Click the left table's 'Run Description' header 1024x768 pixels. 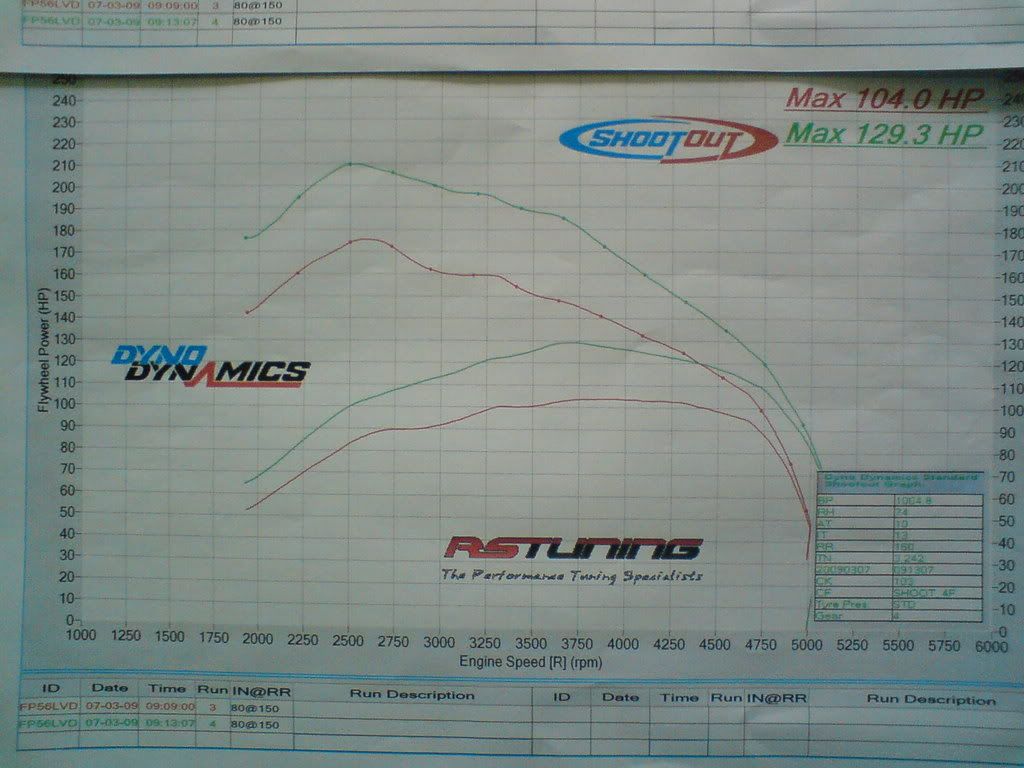tap(412, 694)
